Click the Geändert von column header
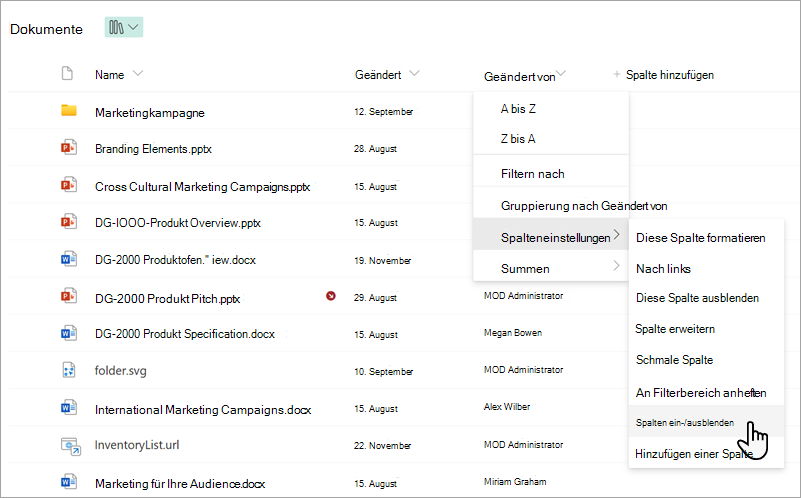The width and height of the screenshot is (801, 498). point(520,77)
